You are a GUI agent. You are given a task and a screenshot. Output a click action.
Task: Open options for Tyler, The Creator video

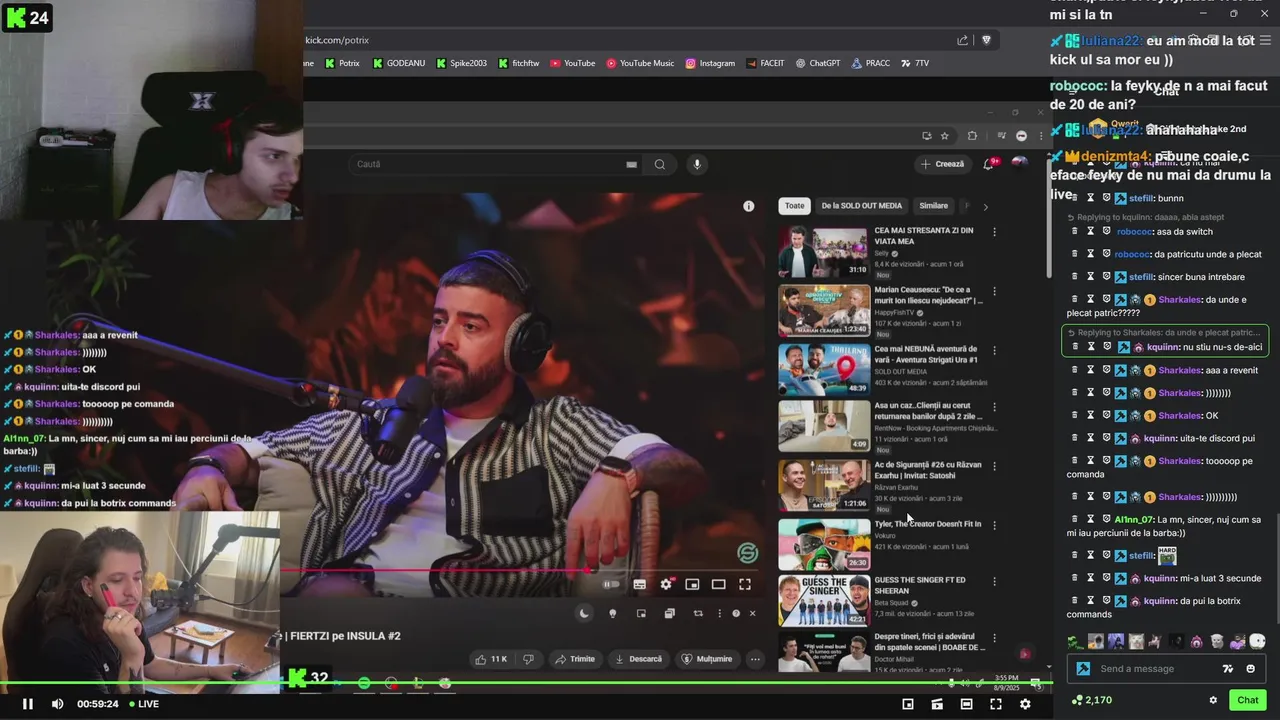point(994,525)
